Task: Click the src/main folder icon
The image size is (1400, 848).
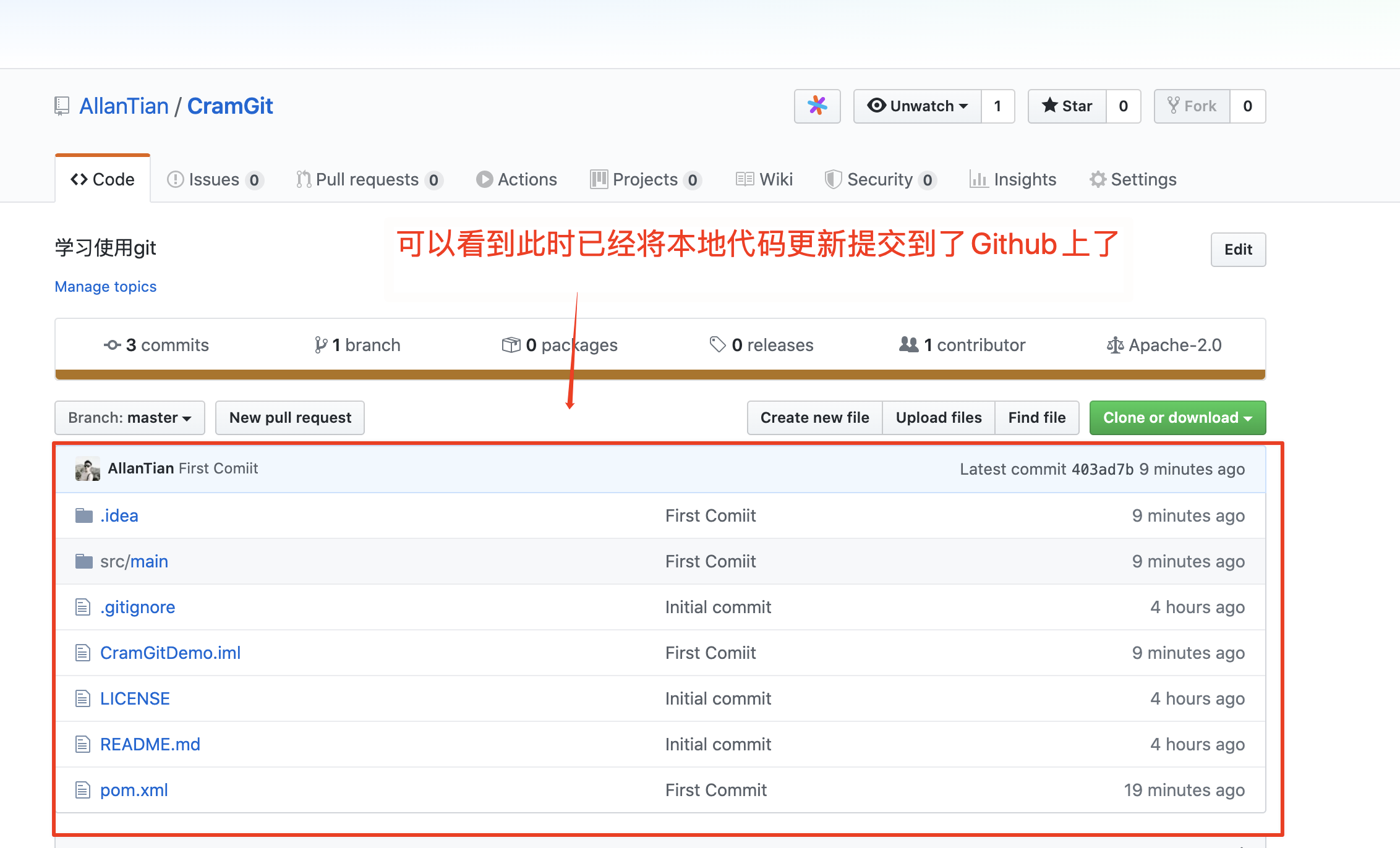Action: click(83, 561)
